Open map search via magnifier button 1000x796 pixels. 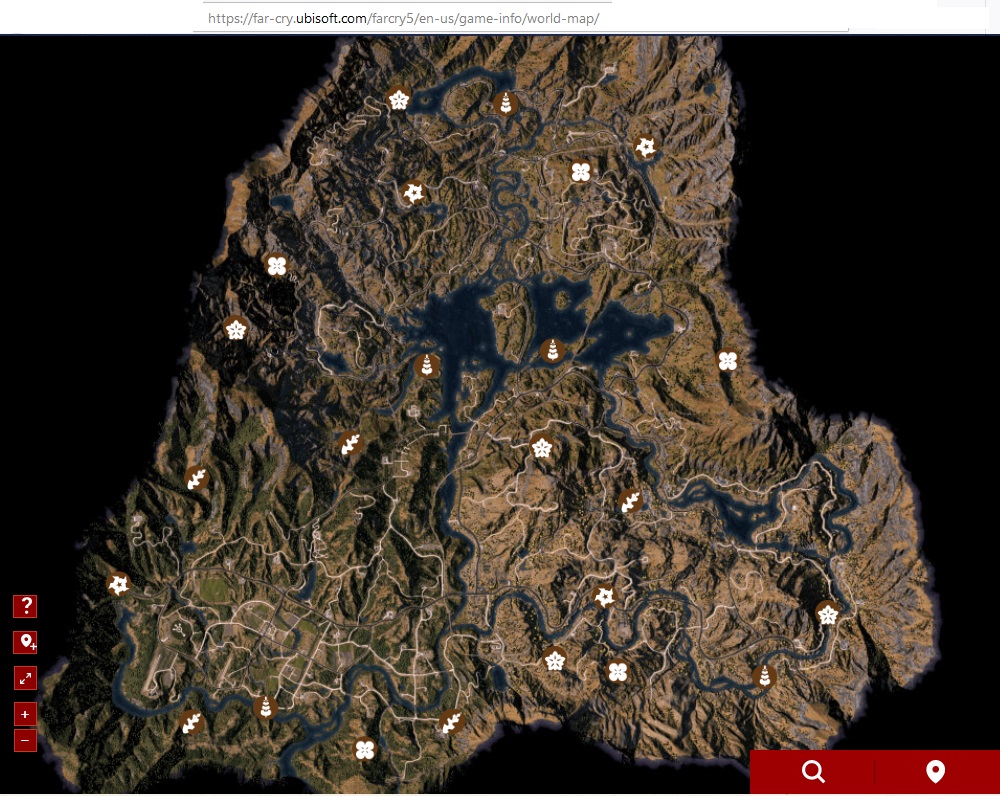pos(812,772)
